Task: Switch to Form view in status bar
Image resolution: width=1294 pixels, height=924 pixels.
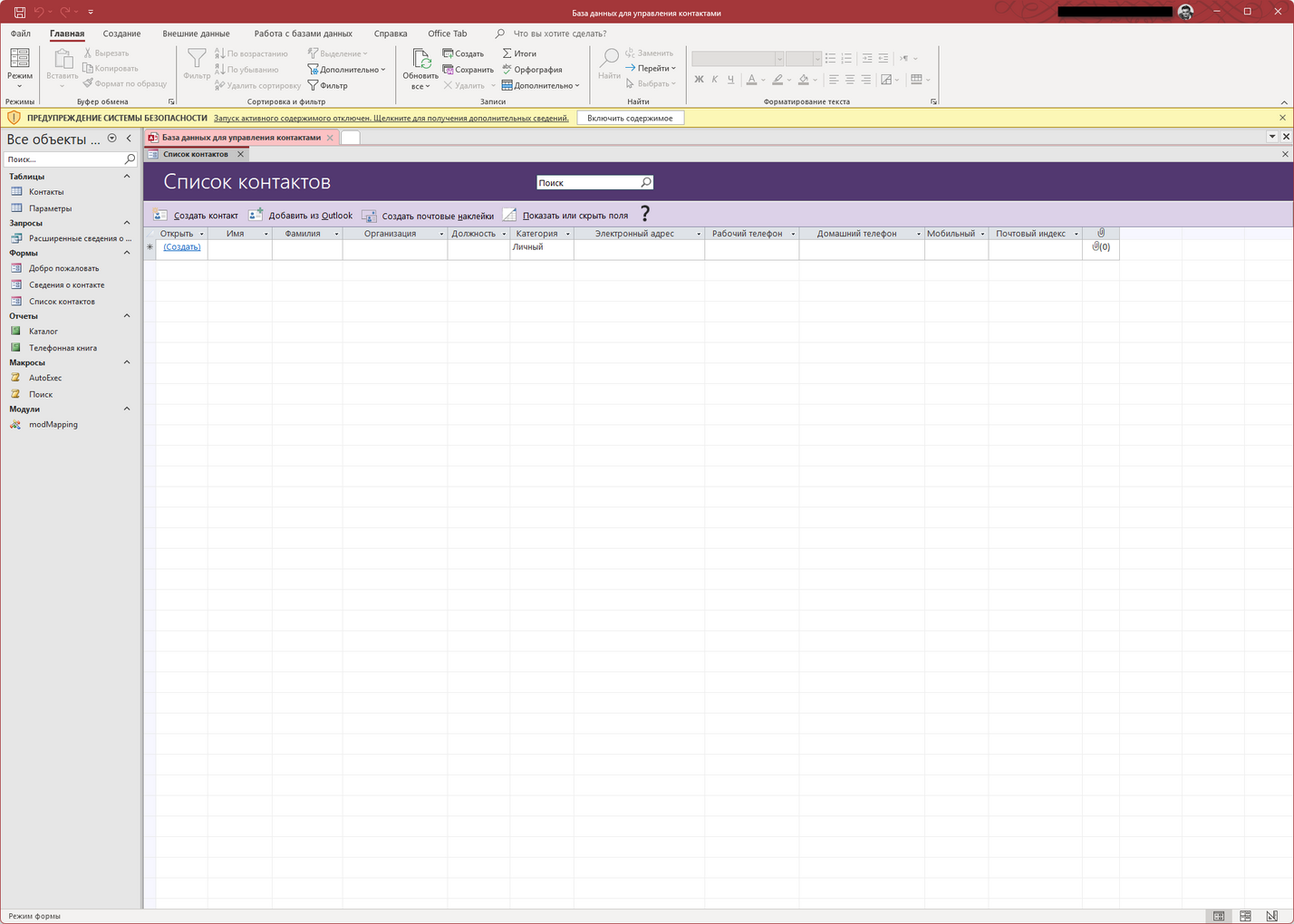Action: pos(1219,916)
